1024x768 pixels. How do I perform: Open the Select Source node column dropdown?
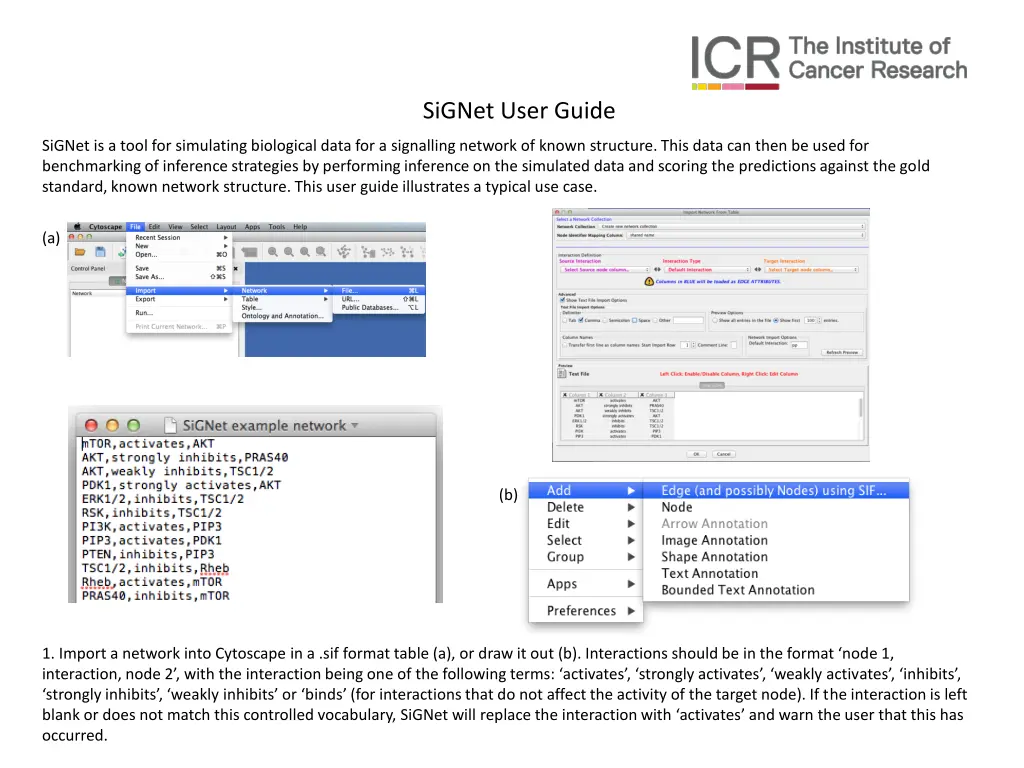coord(604,270)
